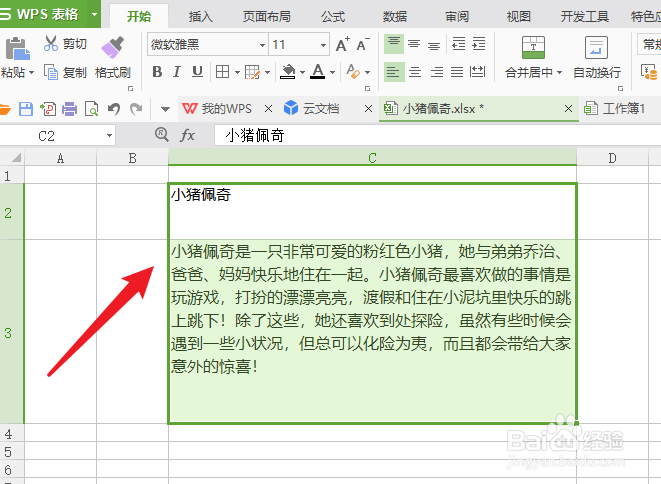Open the 页面布局 ribbon tab
The width and height of the screenshot is (661, 484).
(266, 16)
